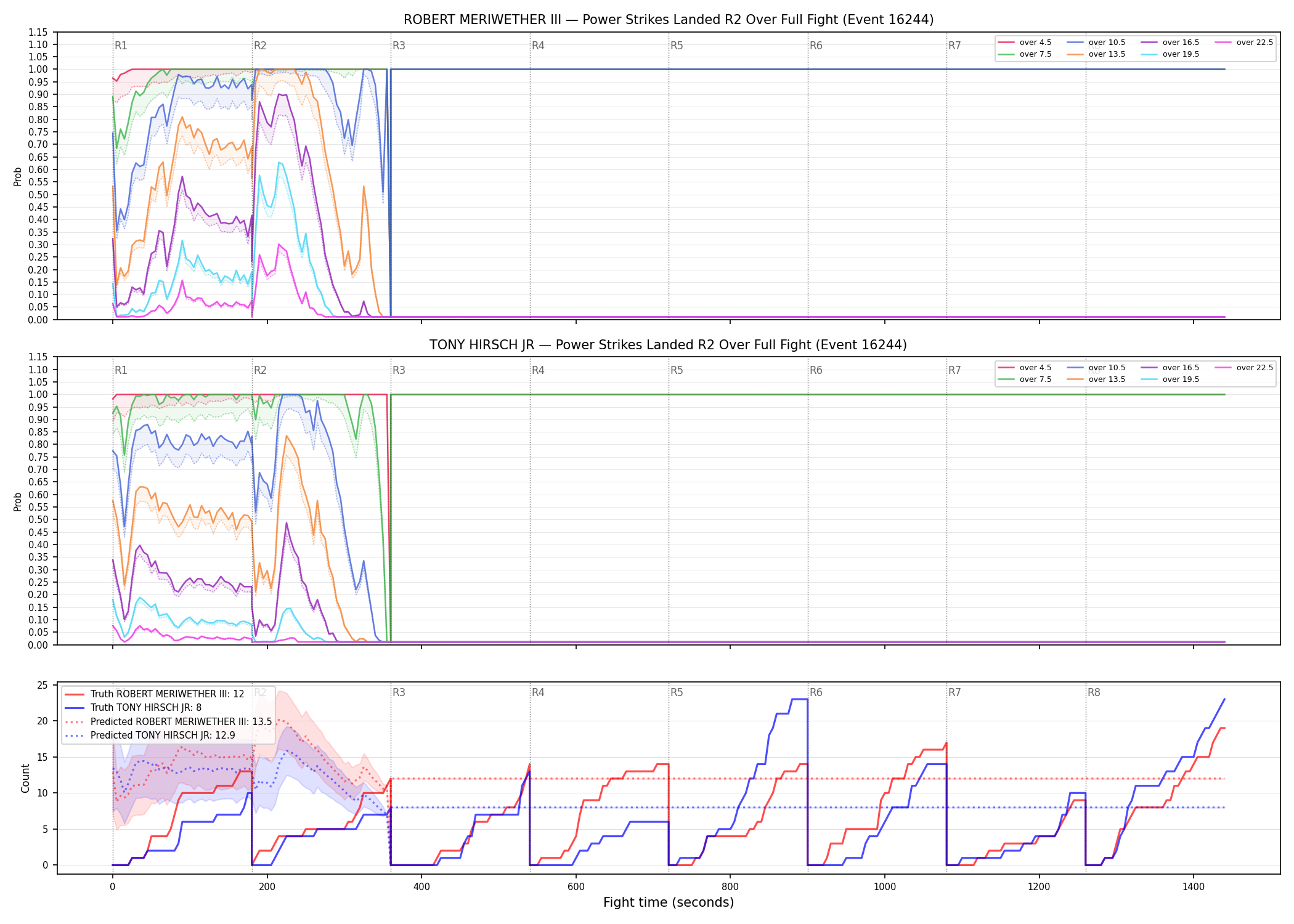Image resolution: width=1294 pixels, height=924 pixels.
Task: Select the "600" fight time tick label
Action: pyautogui.click(x=576, y=887)
